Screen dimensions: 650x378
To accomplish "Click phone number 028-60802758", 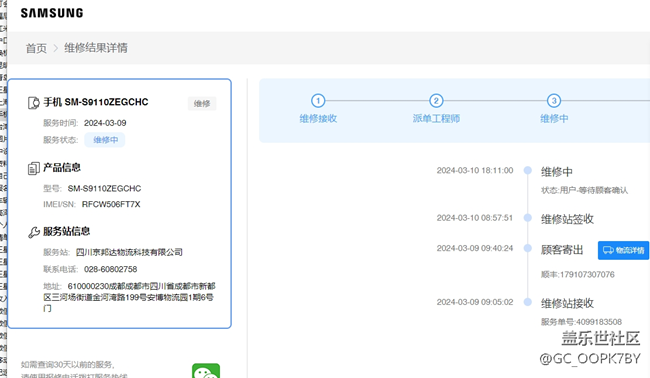I will click(111, 269).
